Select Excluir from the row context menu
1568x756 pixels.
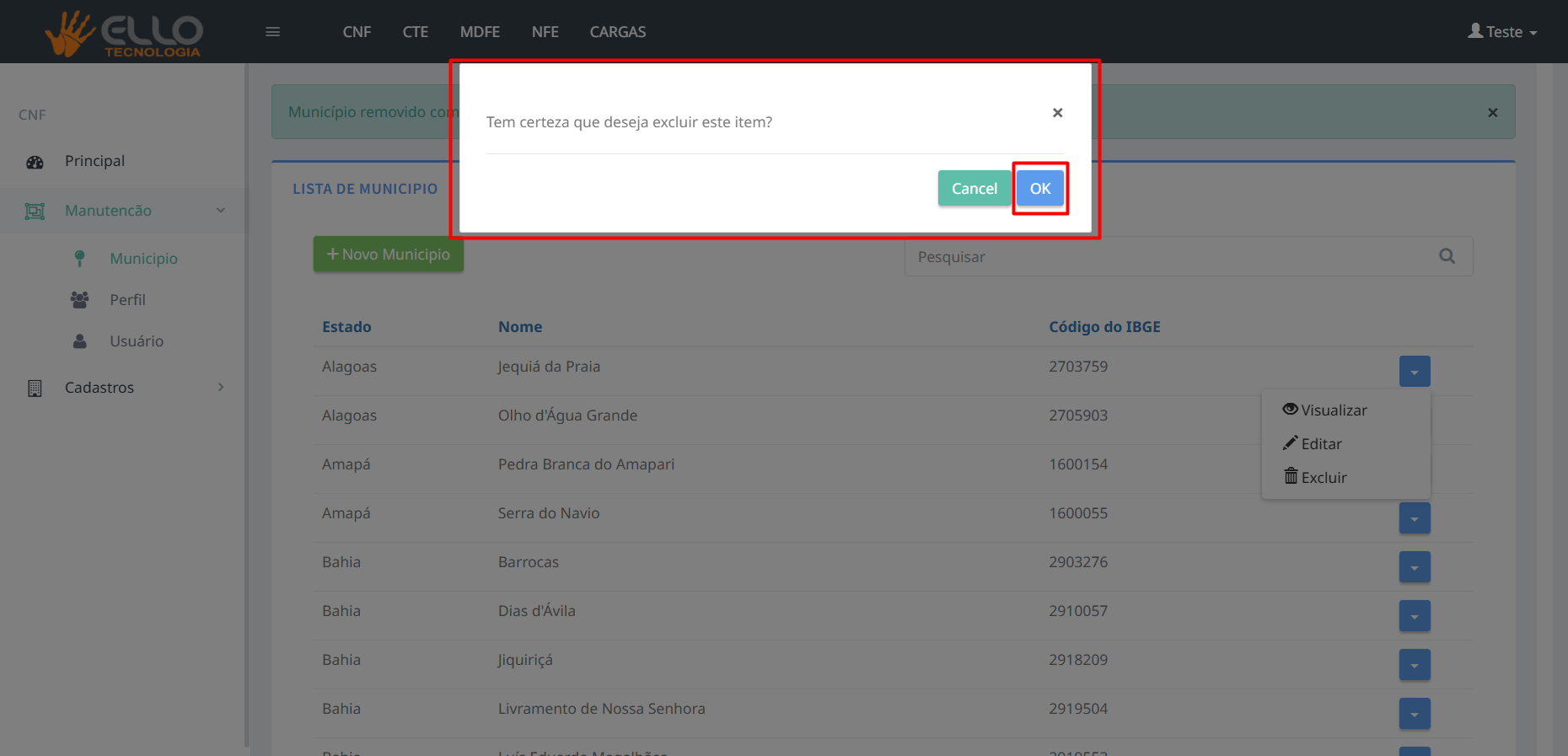[1315, 478]
